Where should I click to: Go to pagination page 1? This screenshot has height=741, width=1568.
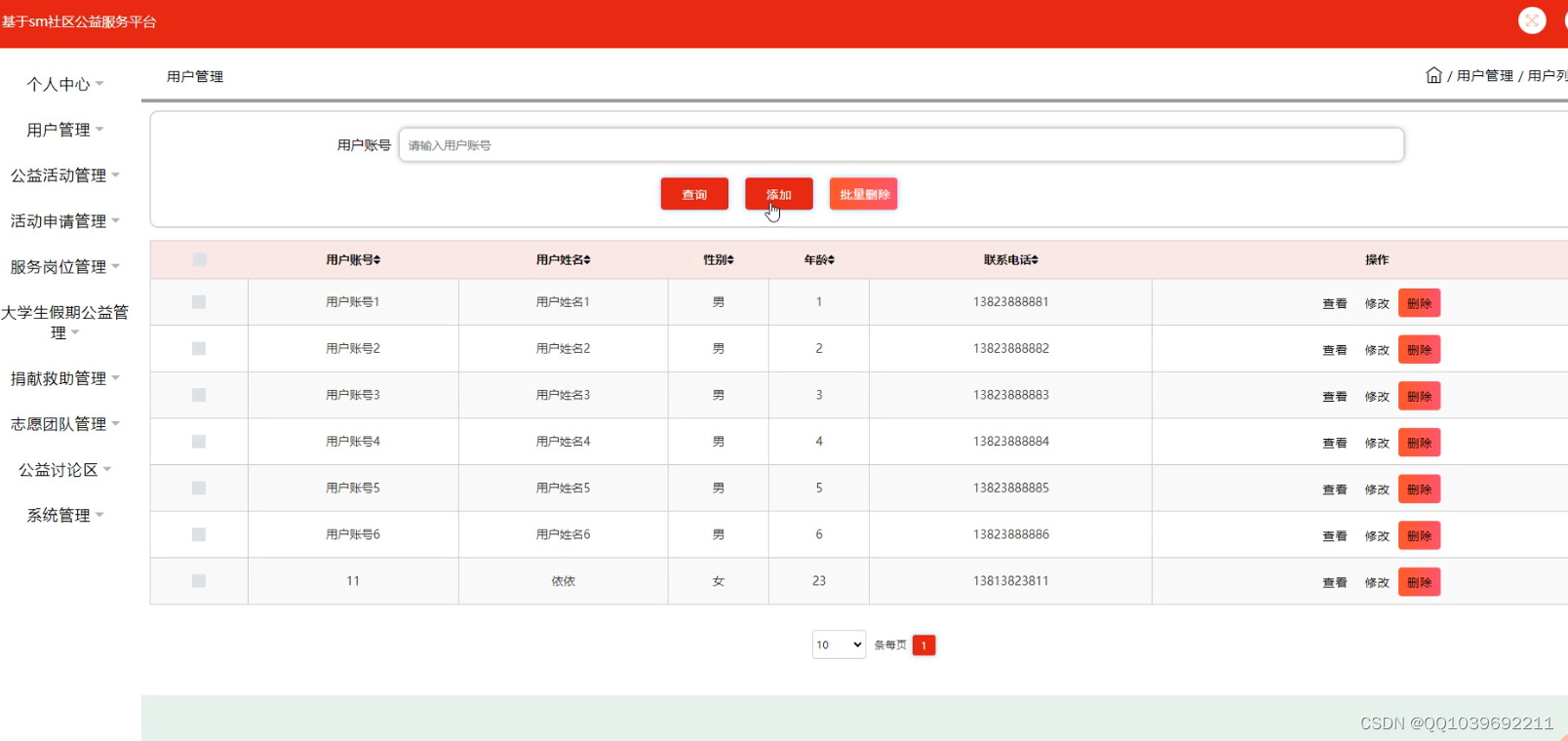point(923,645)
